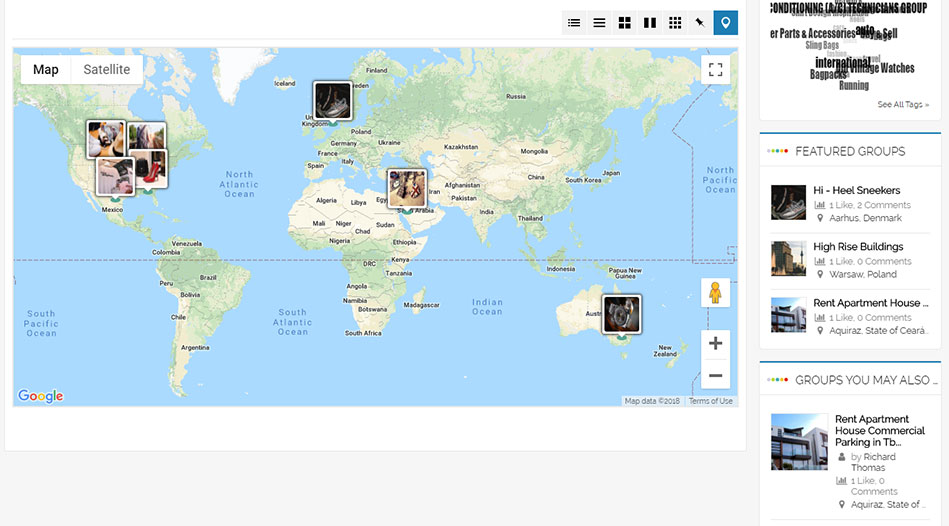This screenshot has width=949, height=526.
Task: Open See All Tags link
Action: point(902,105)
